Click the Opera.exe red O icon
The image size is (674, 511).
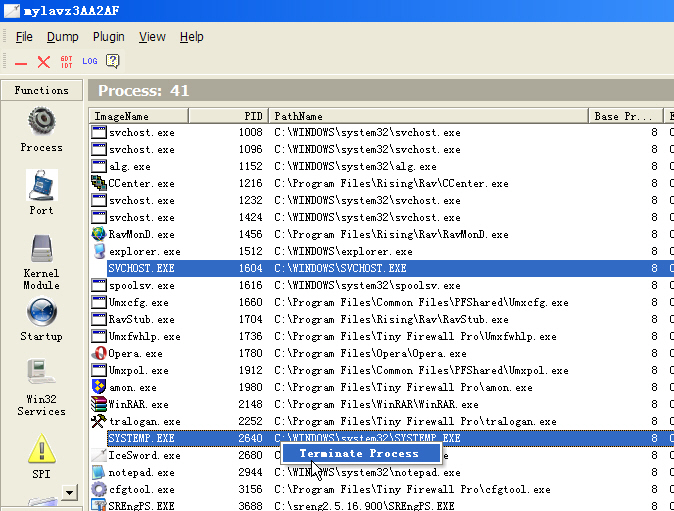[x=99, y=353]
